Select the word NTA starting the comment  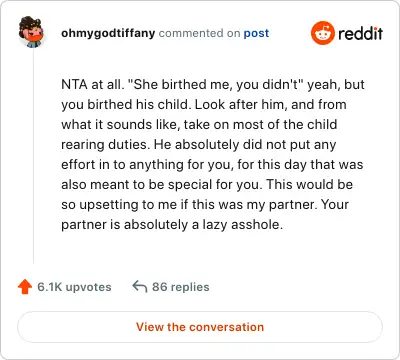pos(74,84)
